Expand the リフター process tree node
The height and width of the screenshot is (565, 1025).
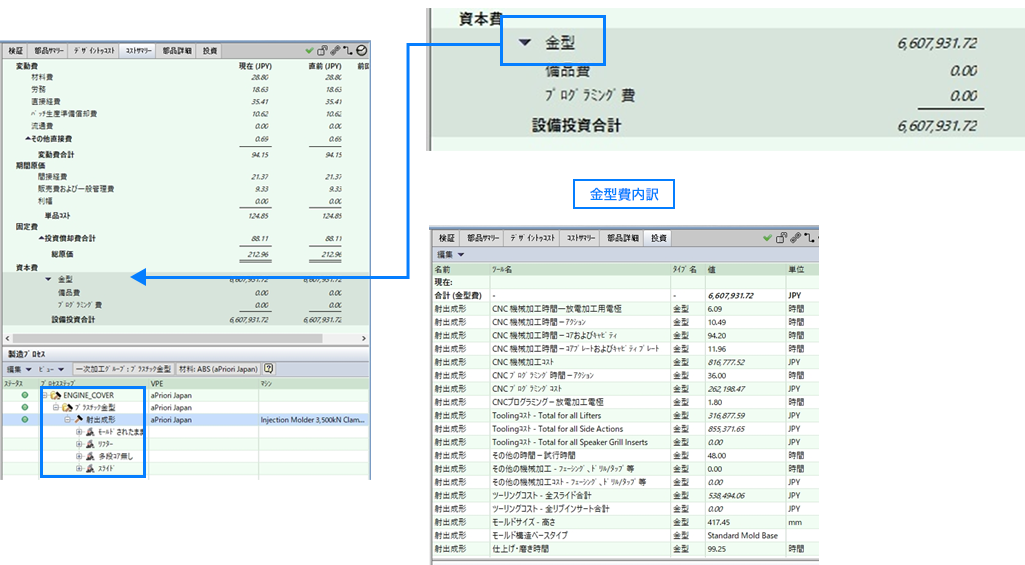79,444
